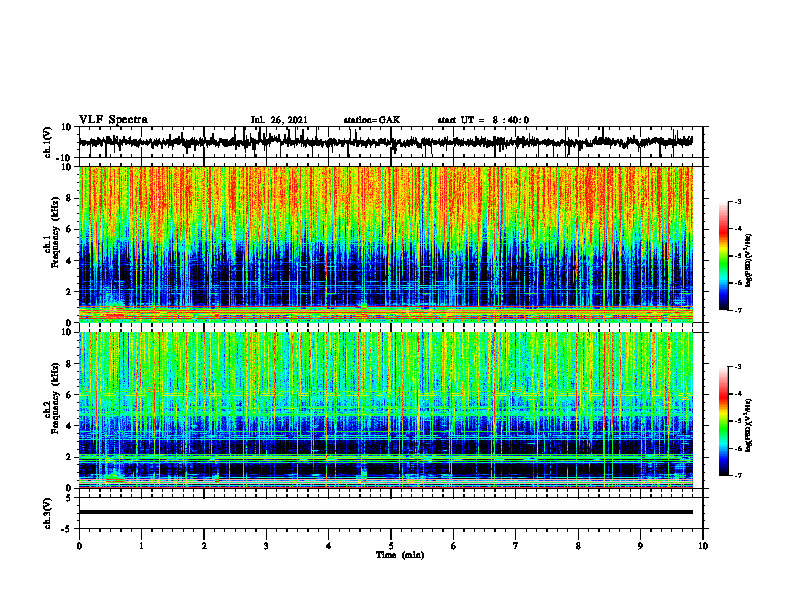Click the "-3" tick on ch.1 colorbar
Viewport: 792px width, 612px height.
tap(738, 202)
